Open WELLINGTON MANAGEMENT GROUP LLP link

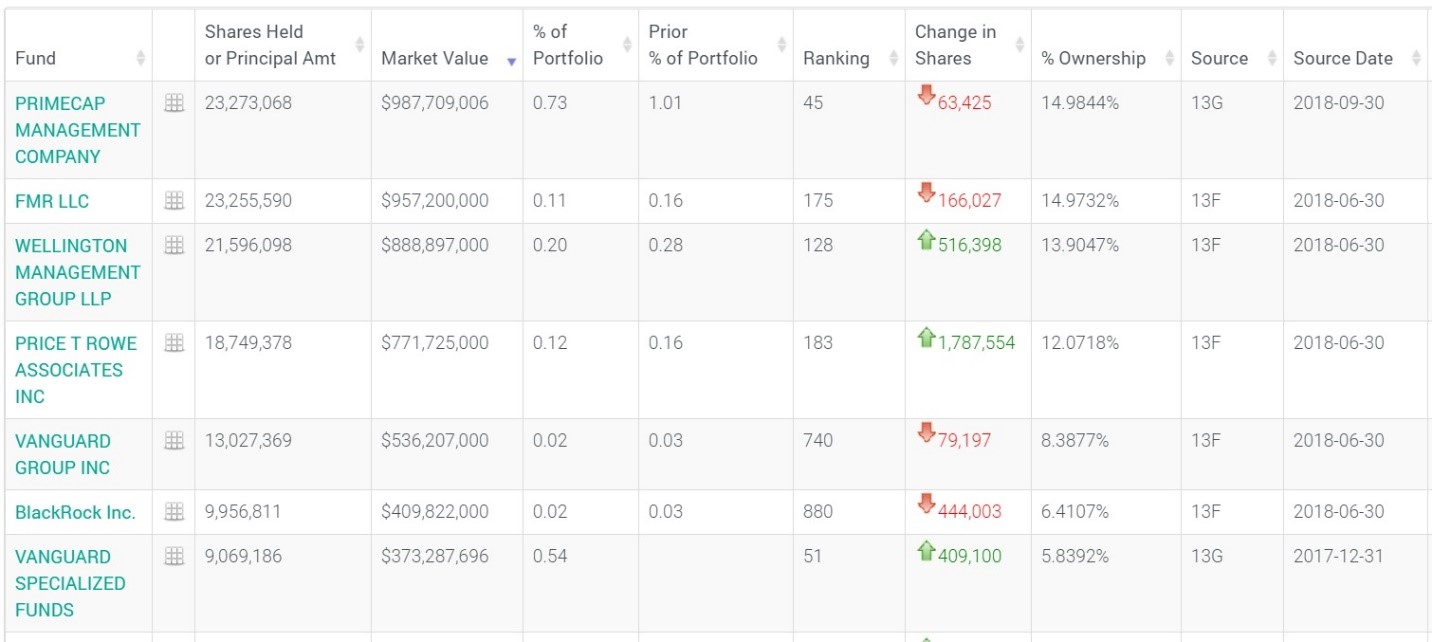[x=77, y=272]
